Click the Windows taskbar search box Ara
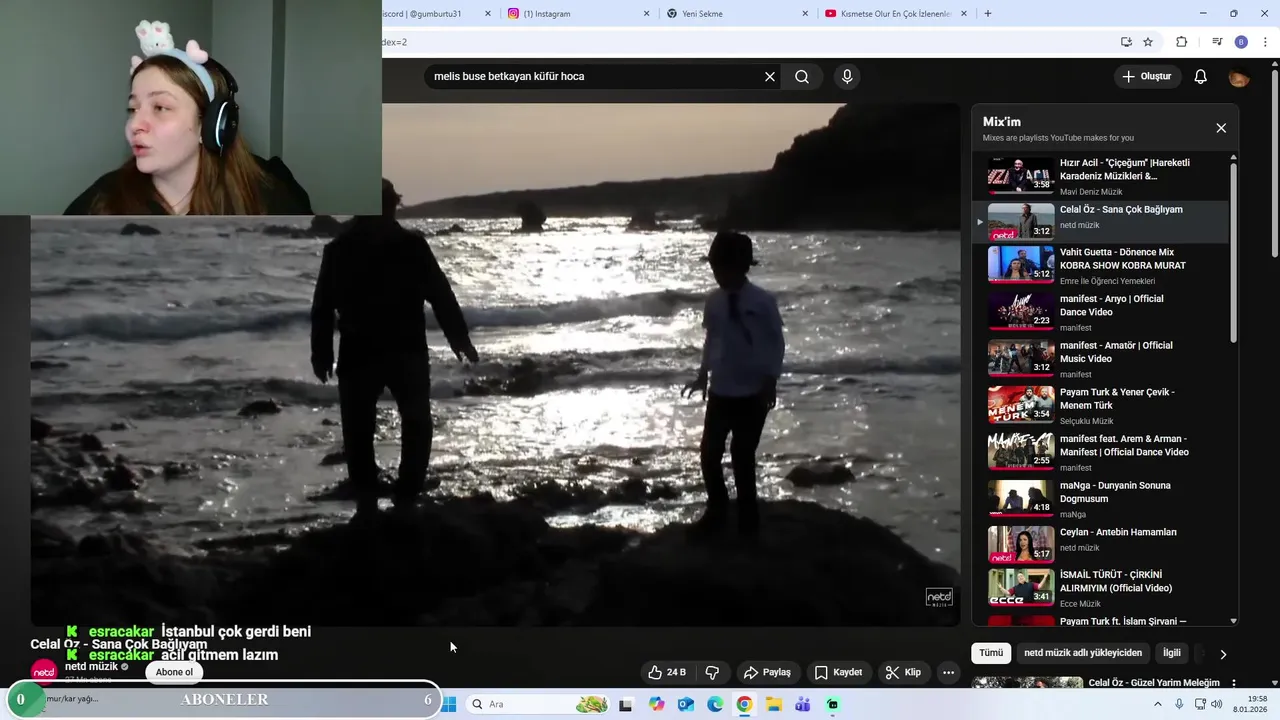This screenshot has height=720, width=1280. pyautogui.click(x=540, y=704)
